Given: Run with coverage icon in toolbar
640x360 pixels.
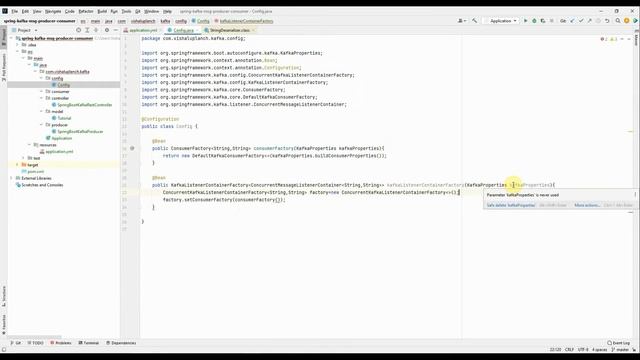Looking at the screenshot, I should (x=543, y=21).
